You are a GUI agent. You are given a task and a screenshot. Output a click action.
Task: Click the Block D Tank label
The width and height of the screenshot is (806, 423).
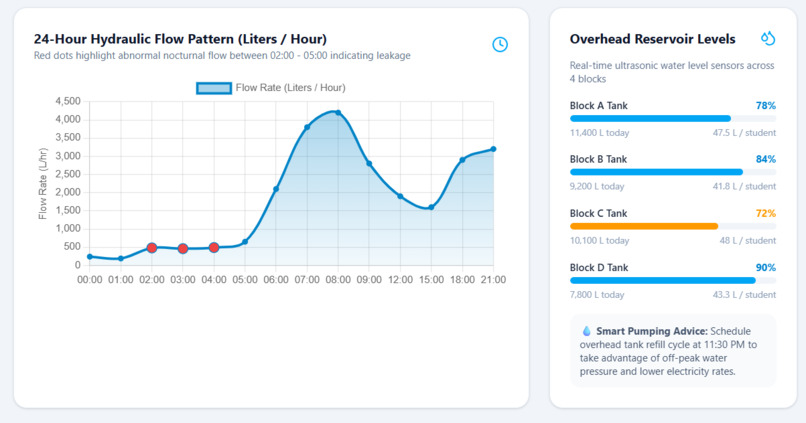[x=599, y=267]
